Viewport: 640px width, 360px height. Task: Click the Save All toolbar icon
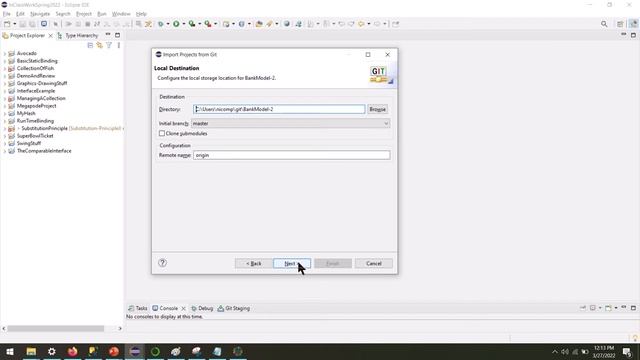point(32,24)
